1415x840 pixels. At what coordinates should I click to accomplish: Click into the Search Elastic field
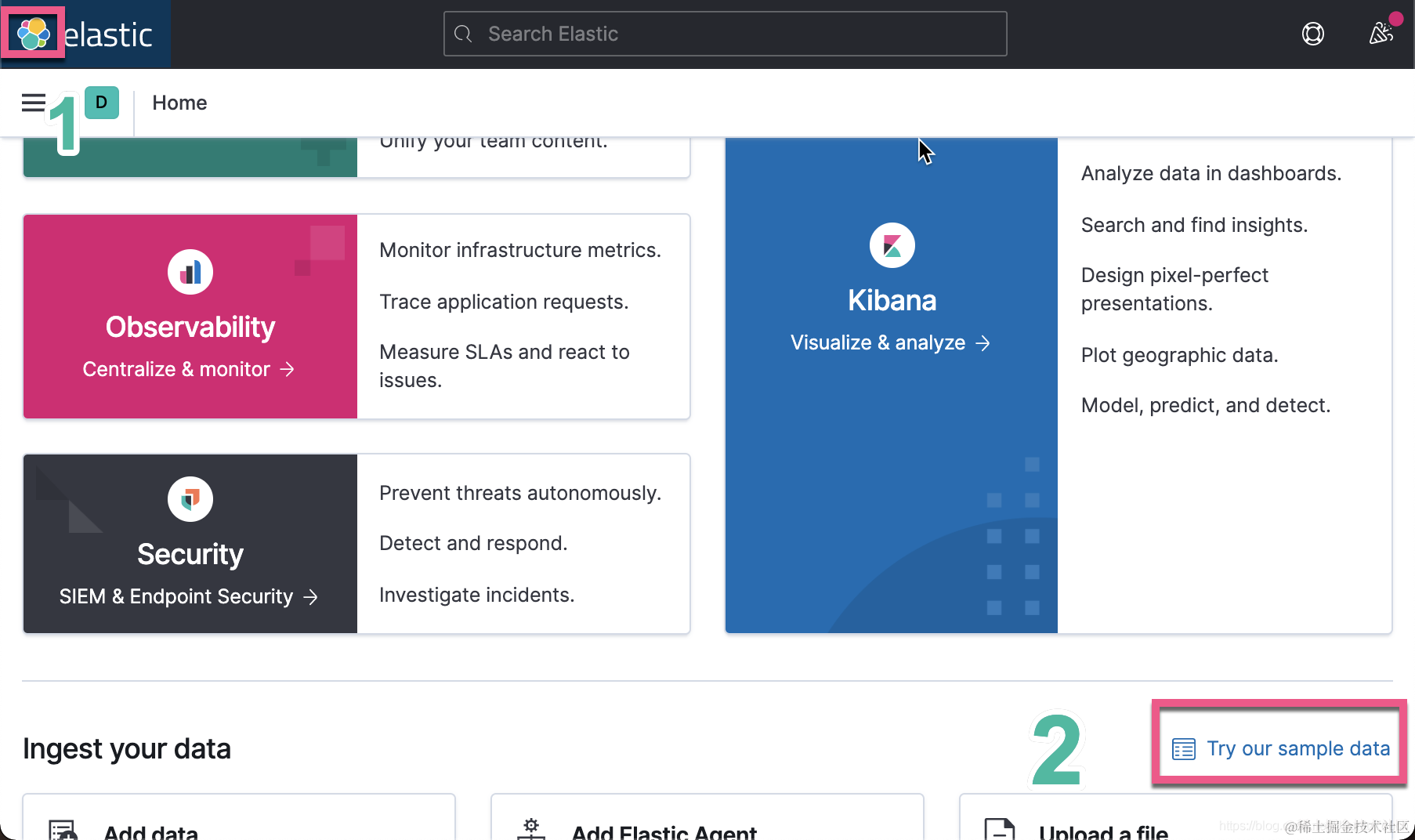[726, 34]
